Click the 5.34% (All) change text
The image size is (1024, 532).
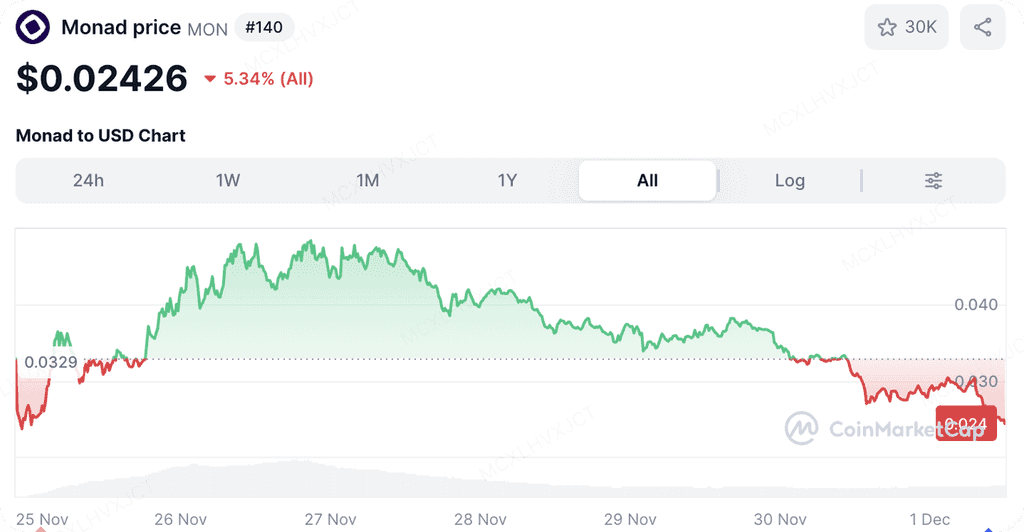point(268,79)
